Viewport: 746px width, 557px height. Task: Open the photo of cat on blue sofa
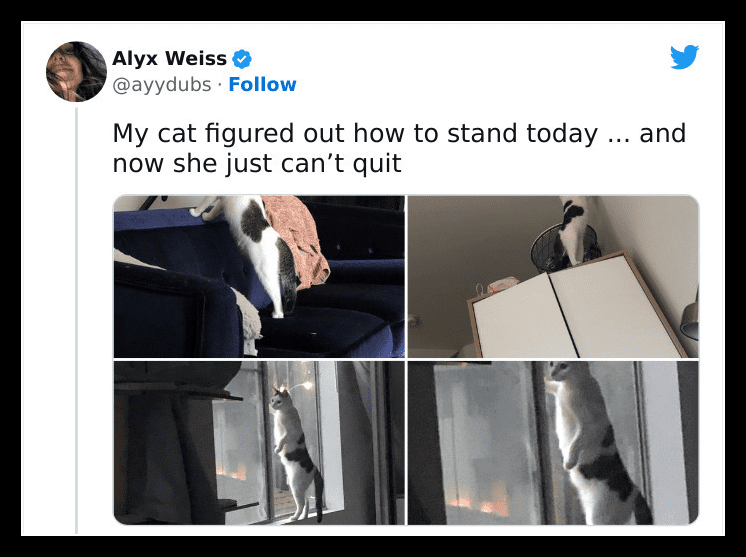coord(259,276)
